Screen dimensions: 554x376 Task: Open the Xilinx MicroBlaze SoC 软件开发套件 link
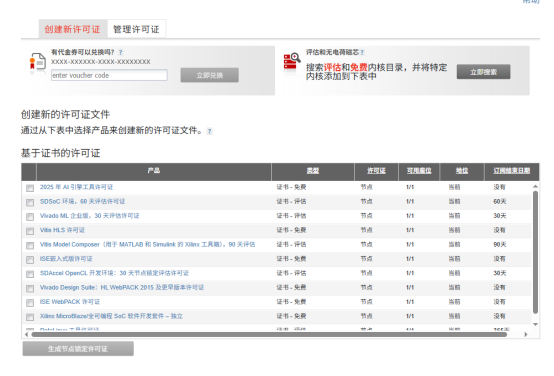click(111, 316)
